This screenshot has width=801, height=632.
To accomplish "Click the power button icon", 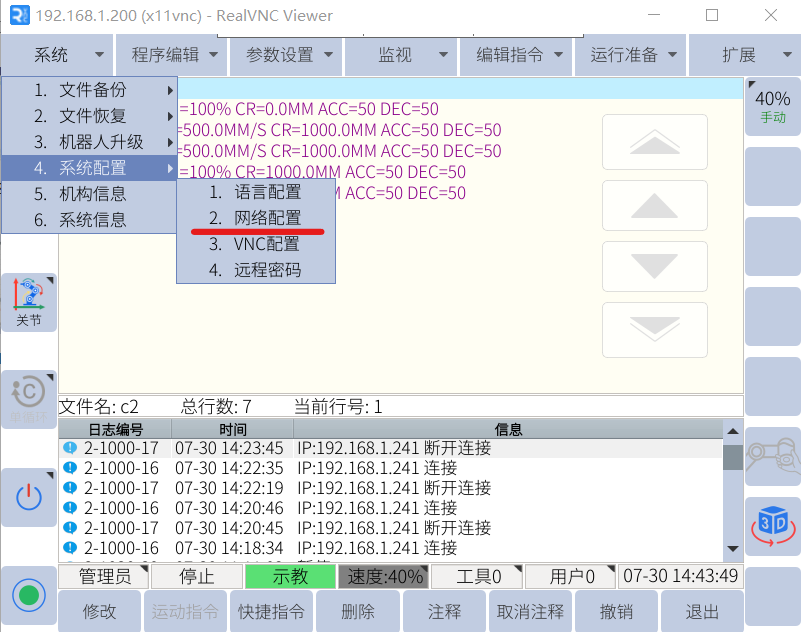I will (x=28, y=496).
